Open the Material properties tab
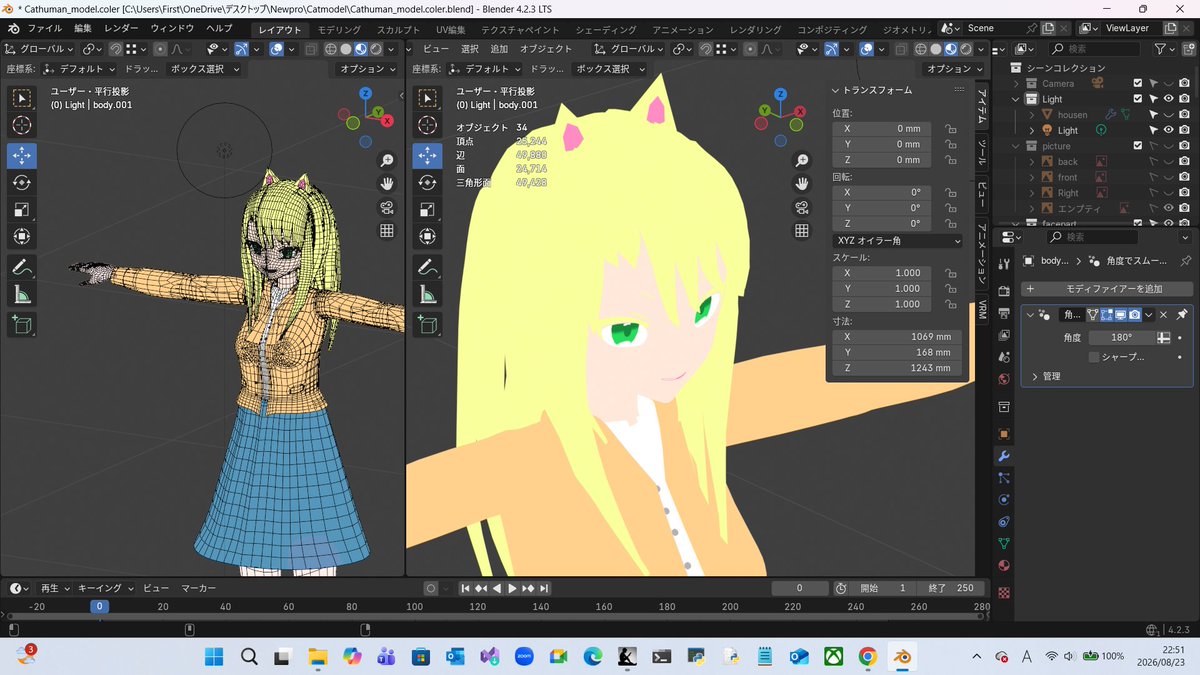The width and height of the screenshot is (1200, 675). [x=1004, y=566]
